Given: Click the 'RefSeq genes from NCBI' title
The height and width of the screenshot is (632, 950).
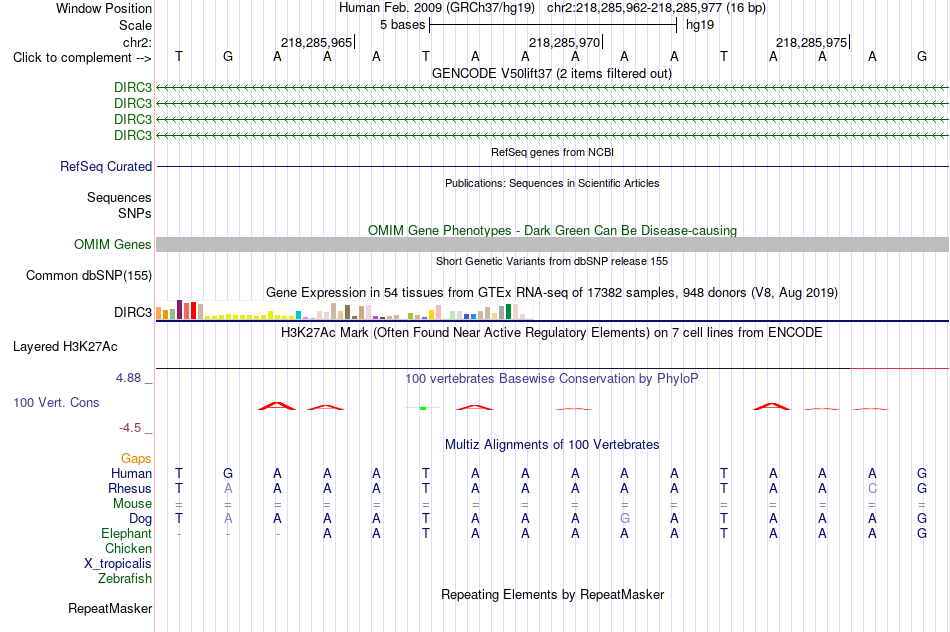Looking at the screenshot, I should [552, 152].
